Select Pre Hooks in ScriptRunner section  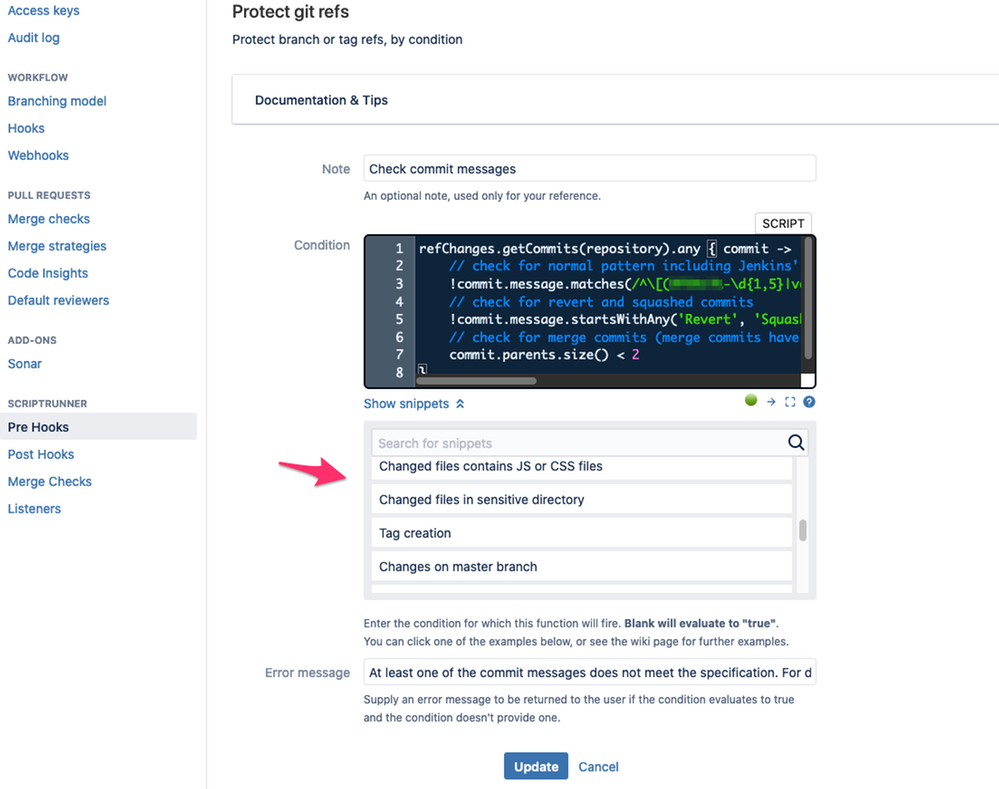98,427
